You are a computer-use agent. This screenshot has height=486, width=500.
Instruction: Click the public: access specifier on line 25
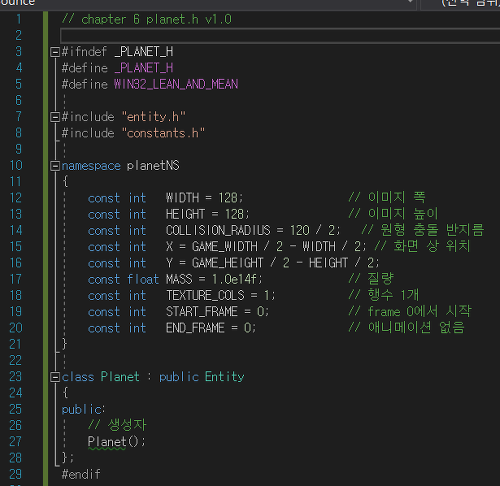(x=83, y=409)
